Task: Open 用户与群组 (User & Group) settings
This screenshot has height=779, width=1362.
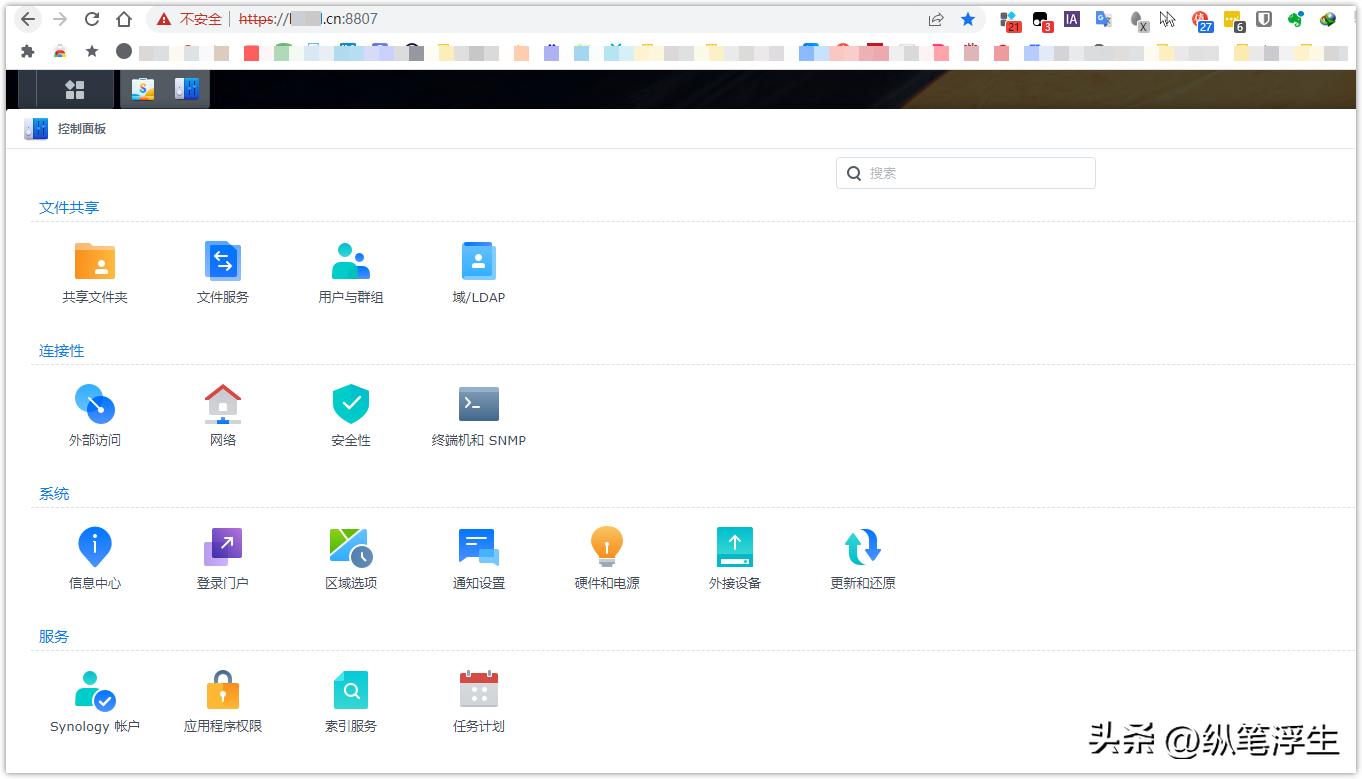Action: (350, 270)
